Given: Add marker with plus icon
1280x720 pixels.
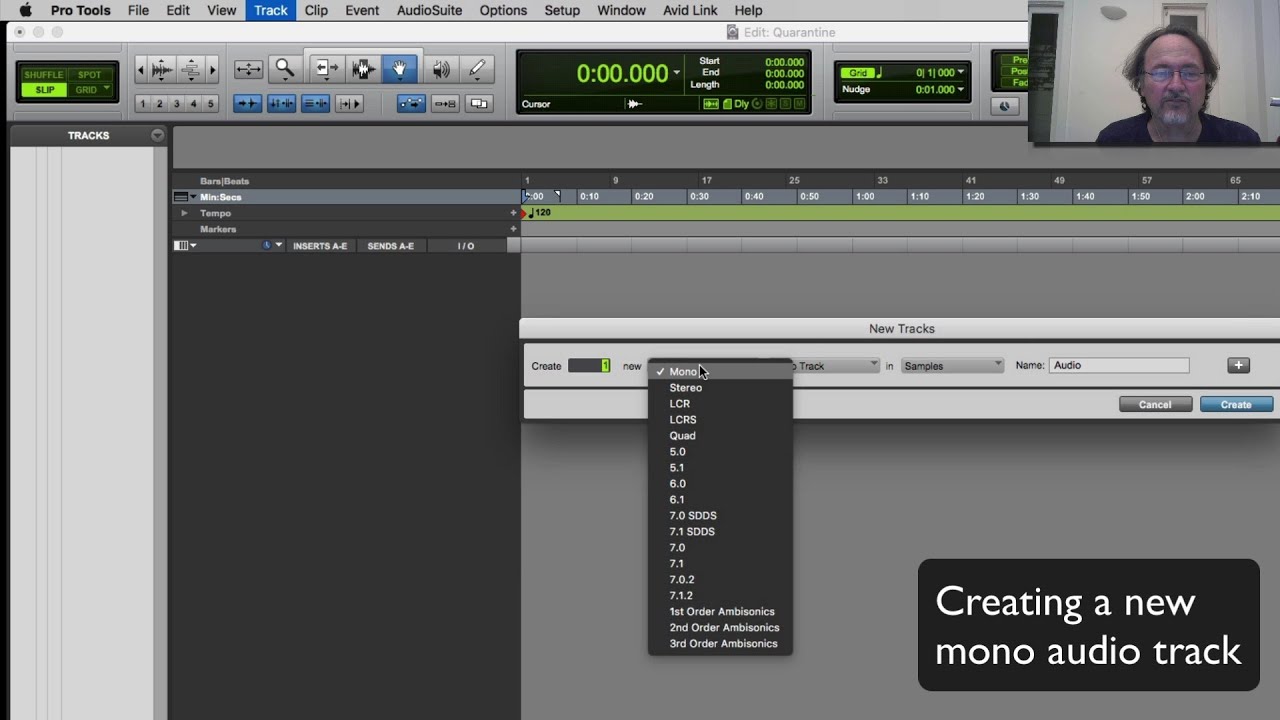Looking at the screenshot, I should point(514,229).
